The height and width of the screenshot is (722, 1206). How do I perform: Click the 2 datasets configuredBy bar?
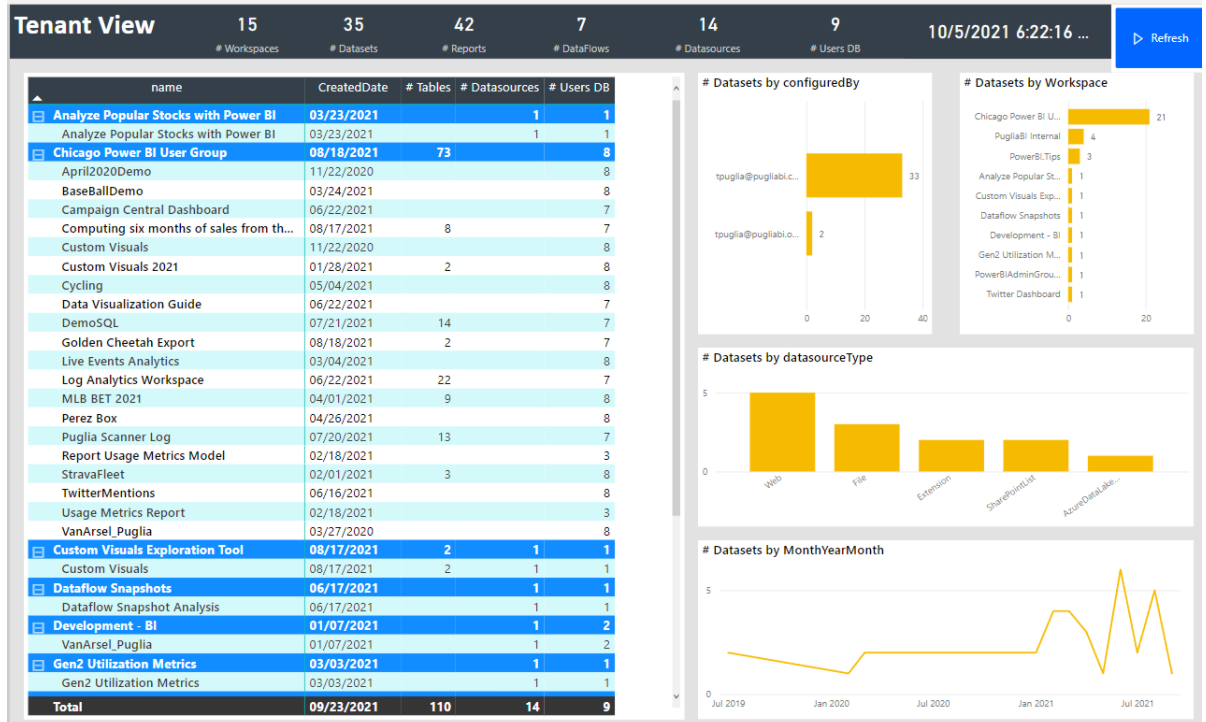pyautogui.click(x=810, y=233)
